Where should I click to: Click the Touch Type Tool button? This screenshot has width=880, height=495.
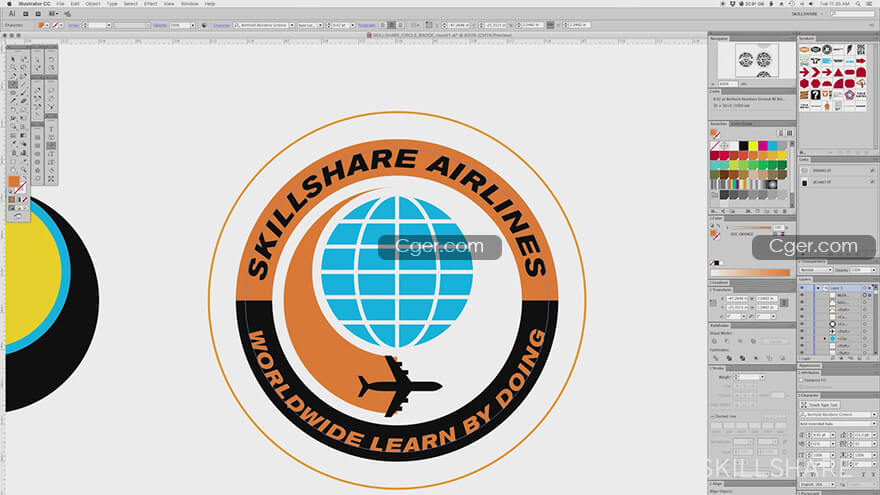[820, 405]
